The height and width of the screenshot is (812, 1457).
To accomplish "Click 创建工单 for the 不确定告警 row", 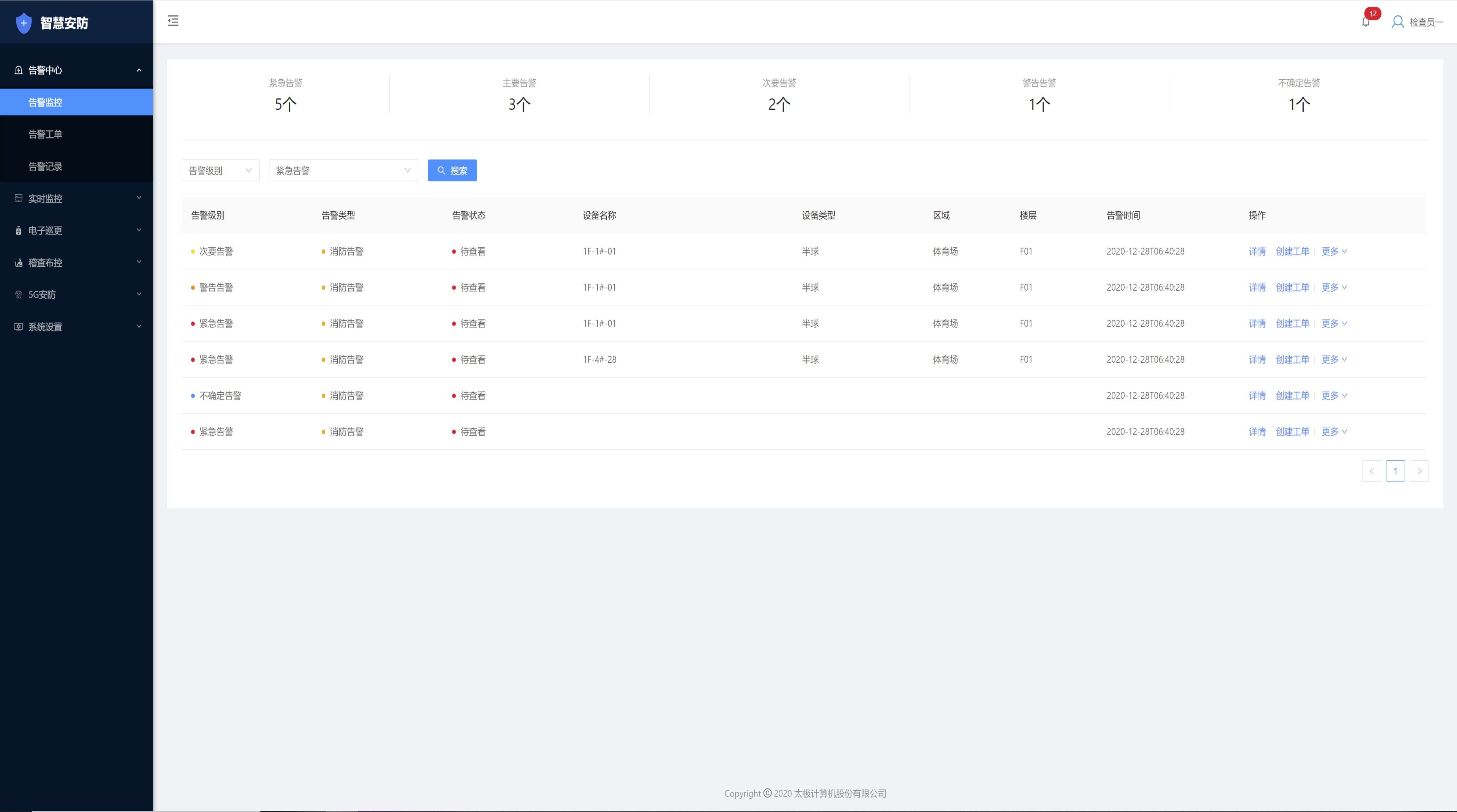I will pyautogui.click(x=1292, y=396).
